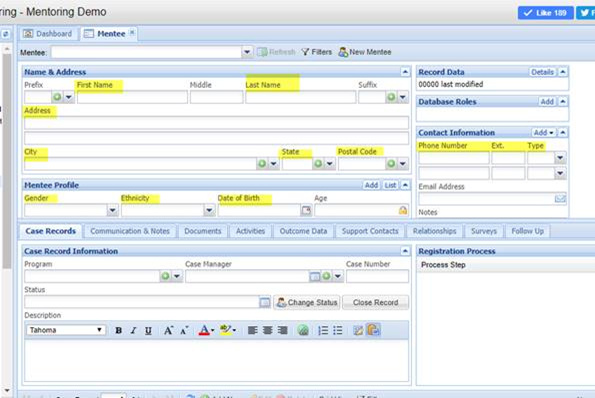The height and width of the screenshot is (398, 595).
Task: Open the Mentee selector dropdown
Action: click(x=247, y=52)
